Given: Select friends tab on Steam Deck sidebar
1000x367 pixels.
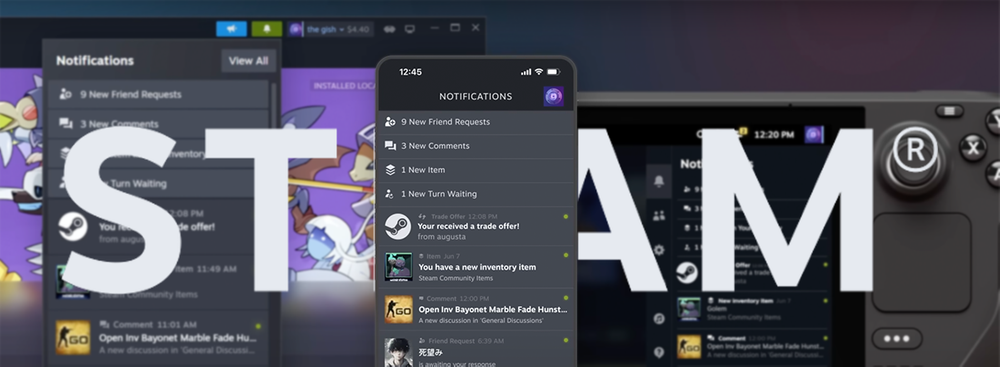Looking at the screenshot, I should 659,216.
